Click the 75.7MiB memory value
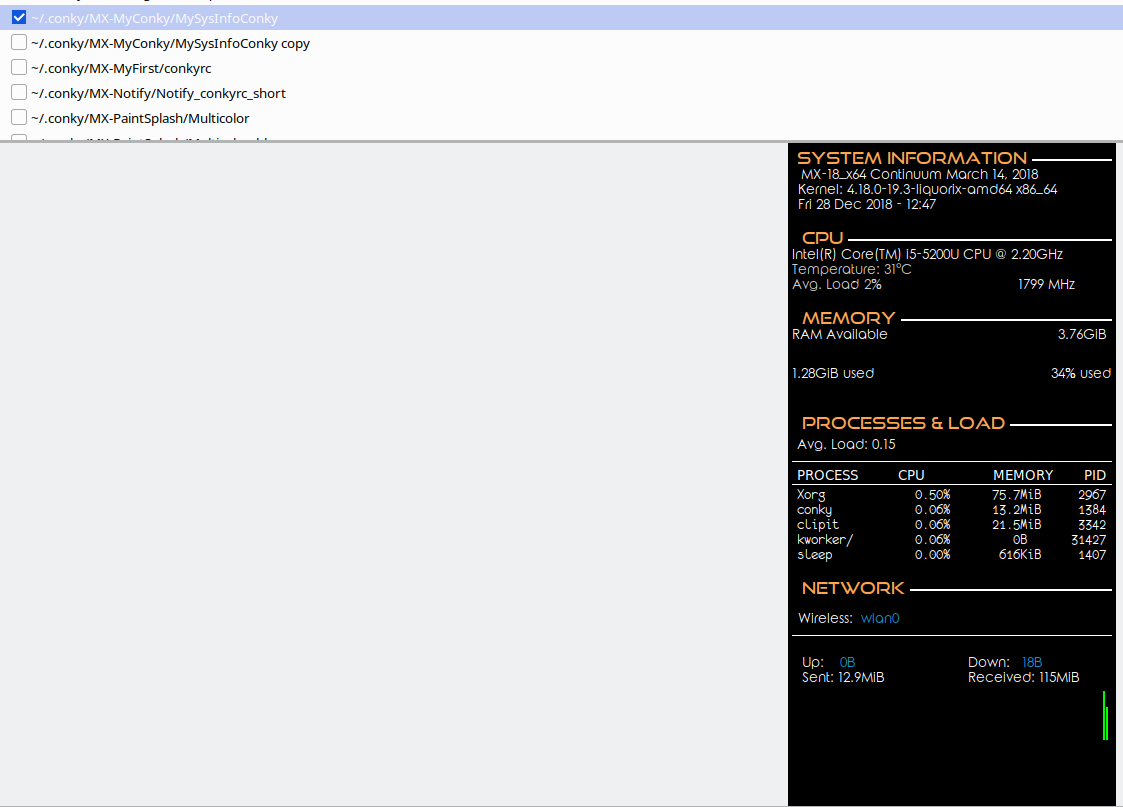1123x807 pixels. [1016, 495]
